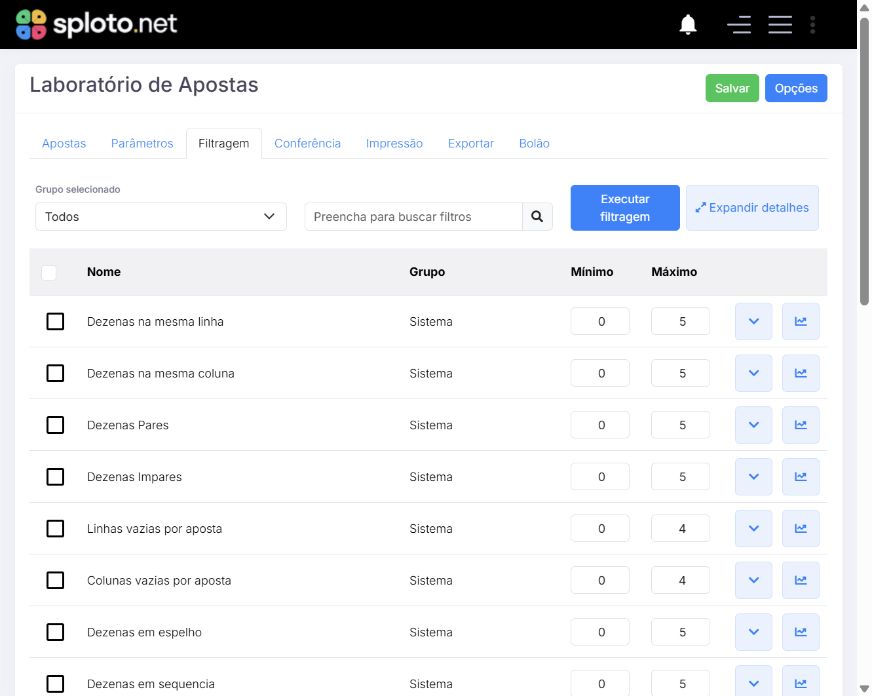
Task: Expand details for Dezenas na mesma coluna
Action: tap(754, 373)
